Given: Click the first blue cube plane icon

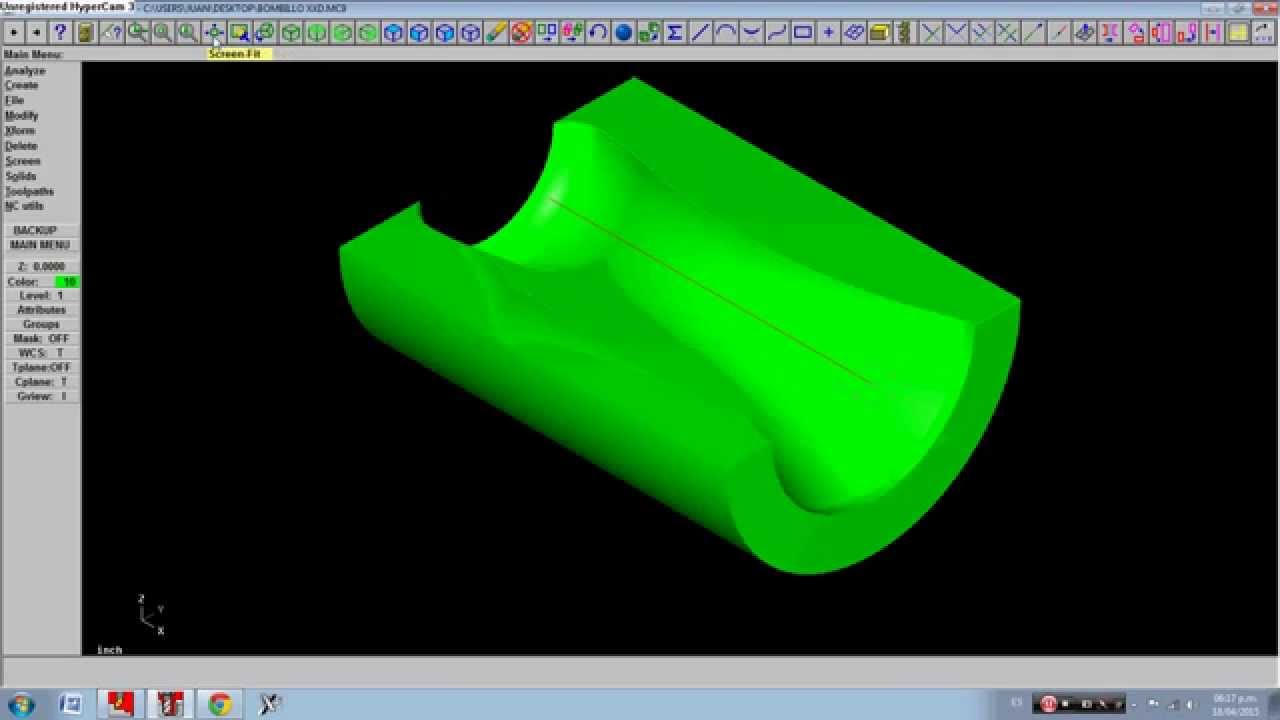Looking at the screenshot, I should [393, 33].
